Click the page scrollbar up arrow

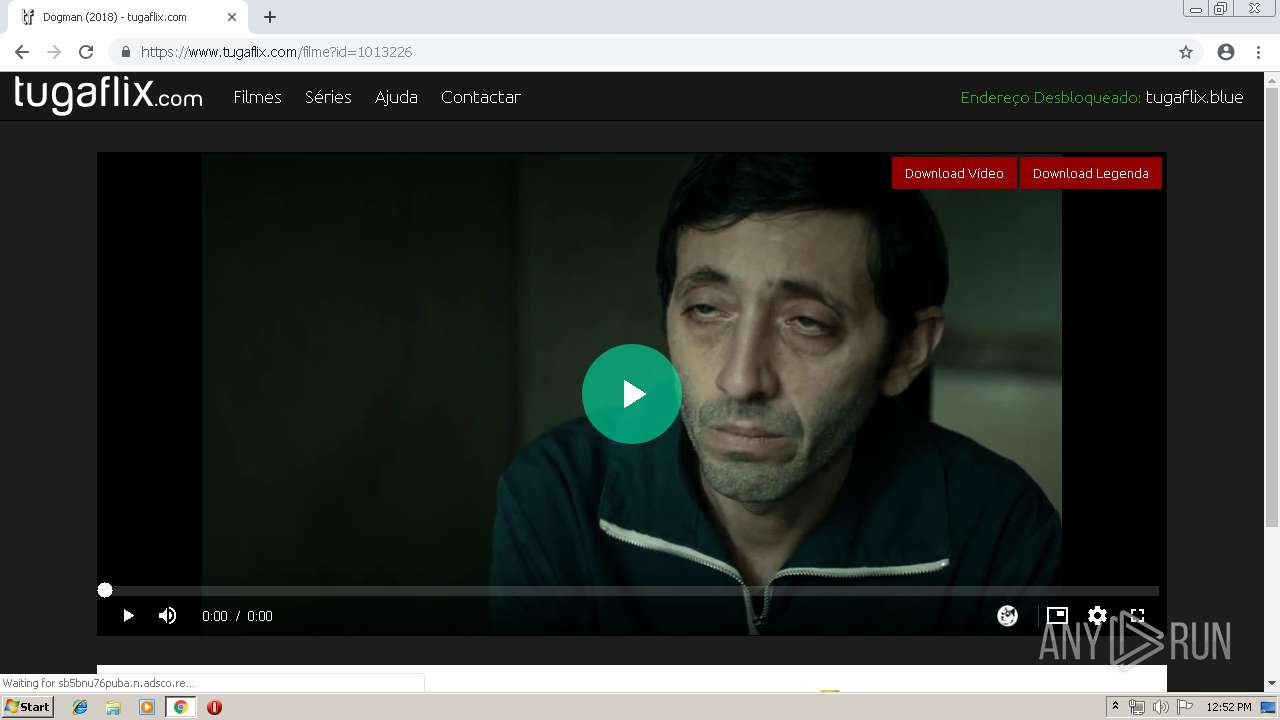point(1272,80)
